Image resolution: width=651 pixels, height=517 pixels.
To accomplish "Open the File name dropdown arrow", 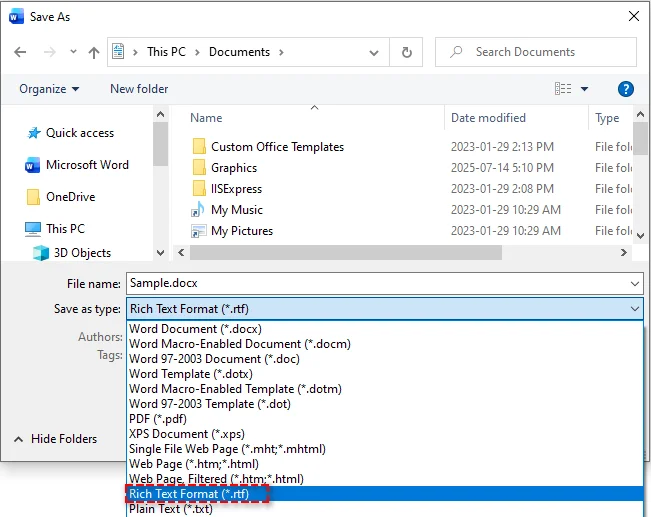I will coord(634,284).
